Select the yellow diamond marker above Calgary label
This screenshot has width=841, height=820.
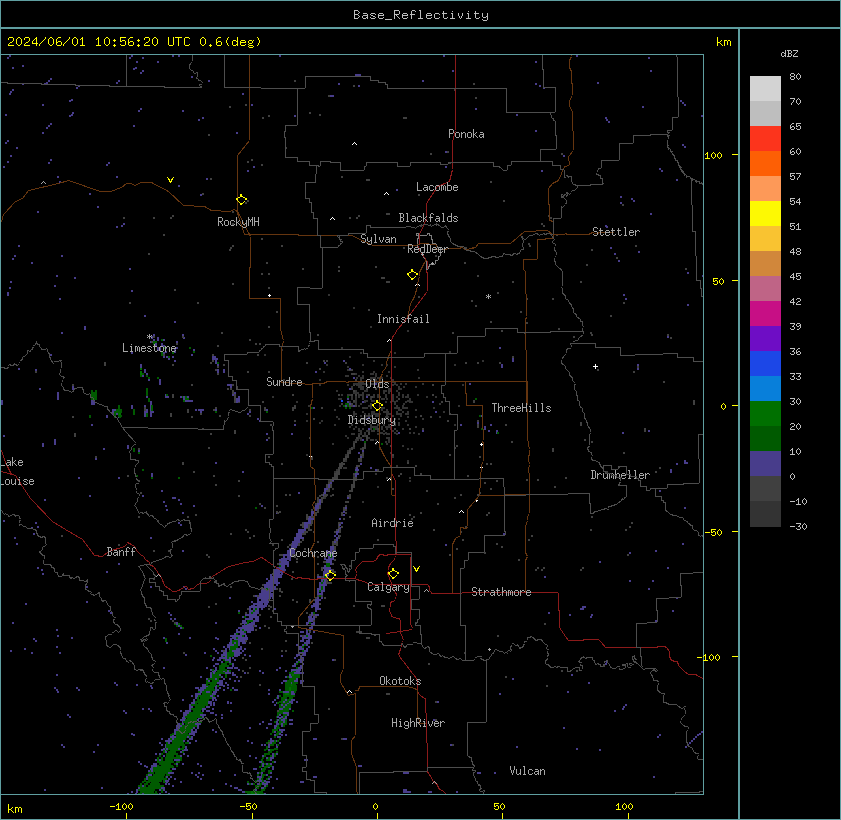393,574
